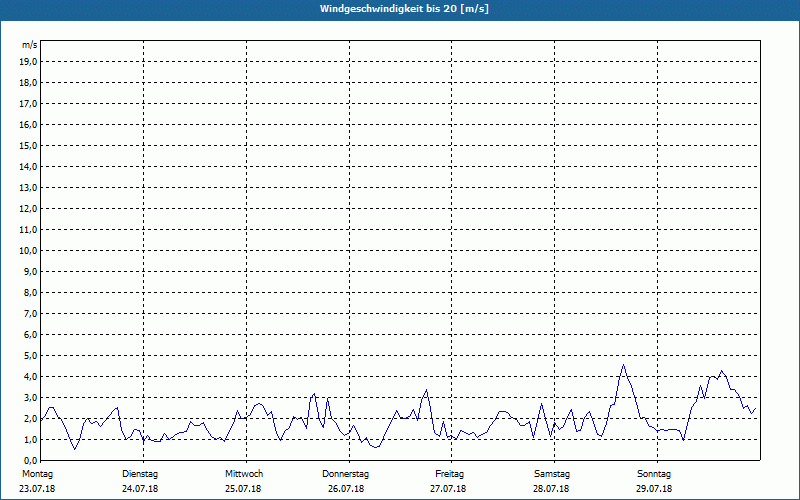Click the date '29.07.18'
This screenshot has height=500, width=800.
pos(654,489)
